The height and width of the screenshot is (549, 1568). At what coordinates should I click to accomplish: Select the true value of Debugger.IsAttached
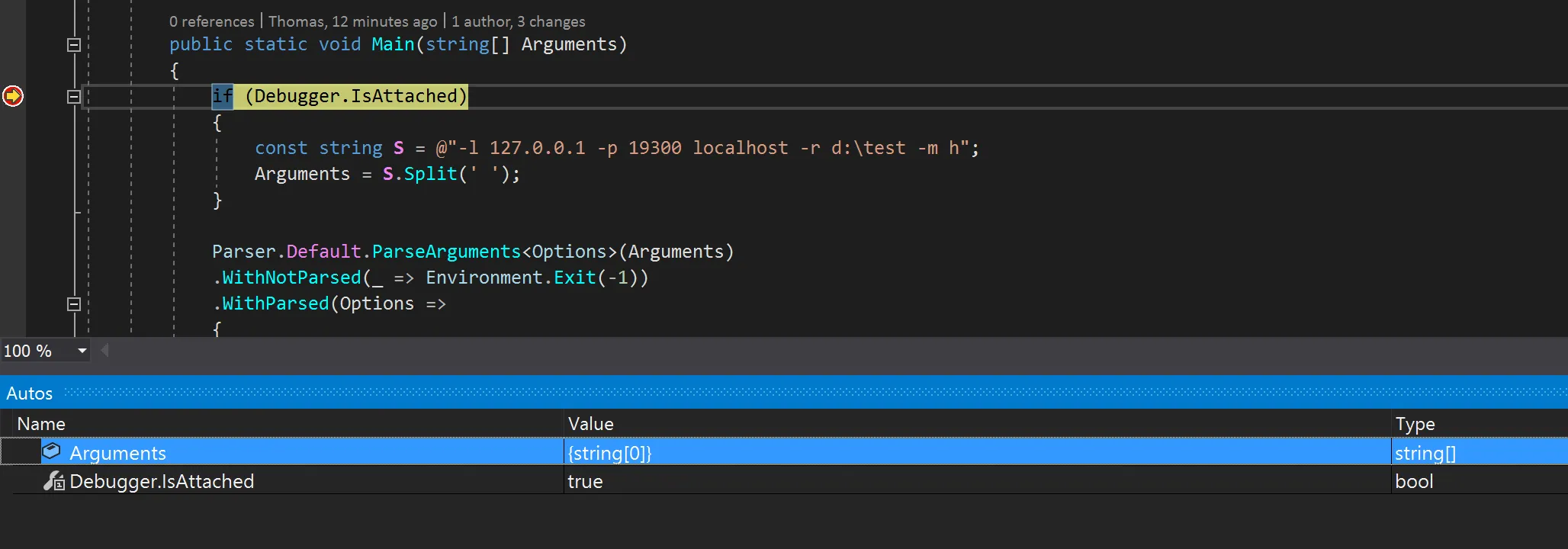click(585, 482)
